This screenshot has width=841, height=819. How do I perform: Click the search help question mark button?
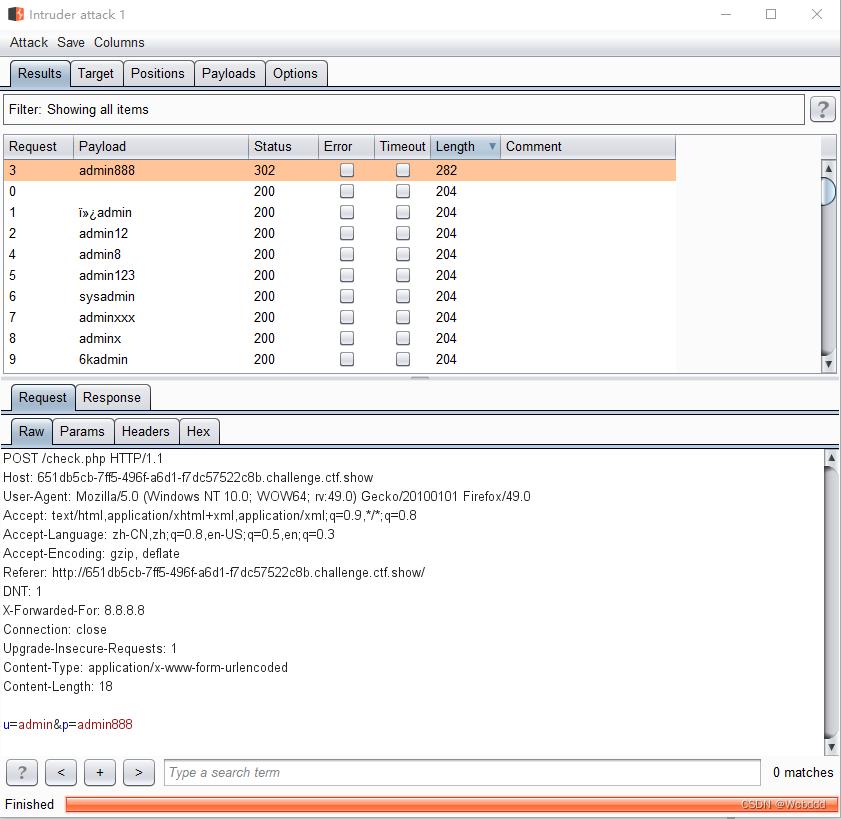(22, 772)
